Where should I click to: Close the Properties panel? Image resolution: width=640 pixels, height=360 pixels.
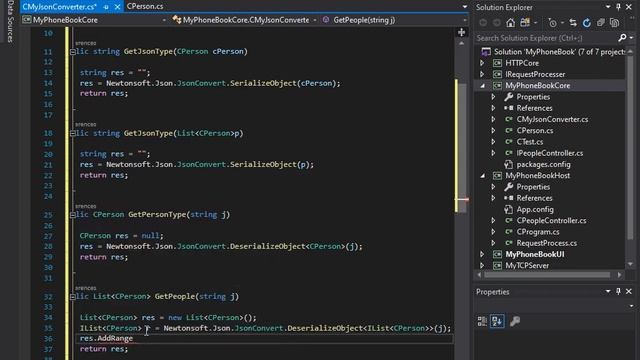tap(629, 291)
